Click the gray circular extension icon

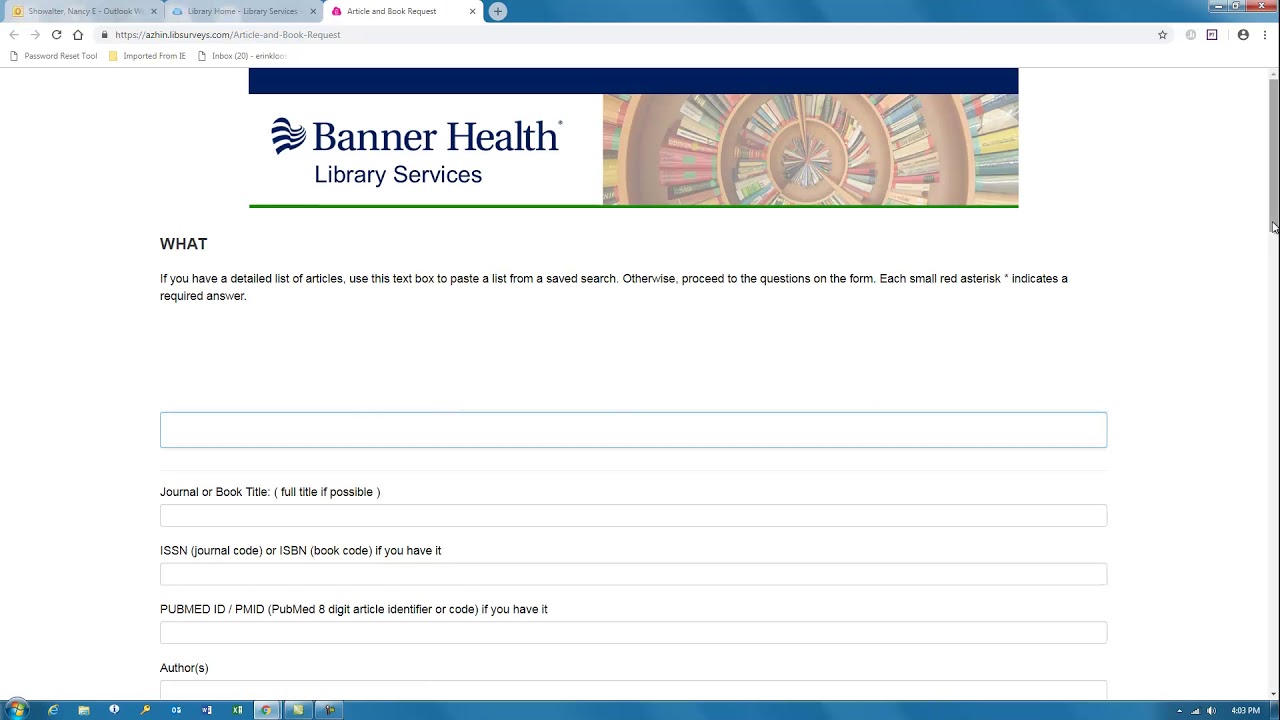pyautogui.click(x=1190, y=35)
